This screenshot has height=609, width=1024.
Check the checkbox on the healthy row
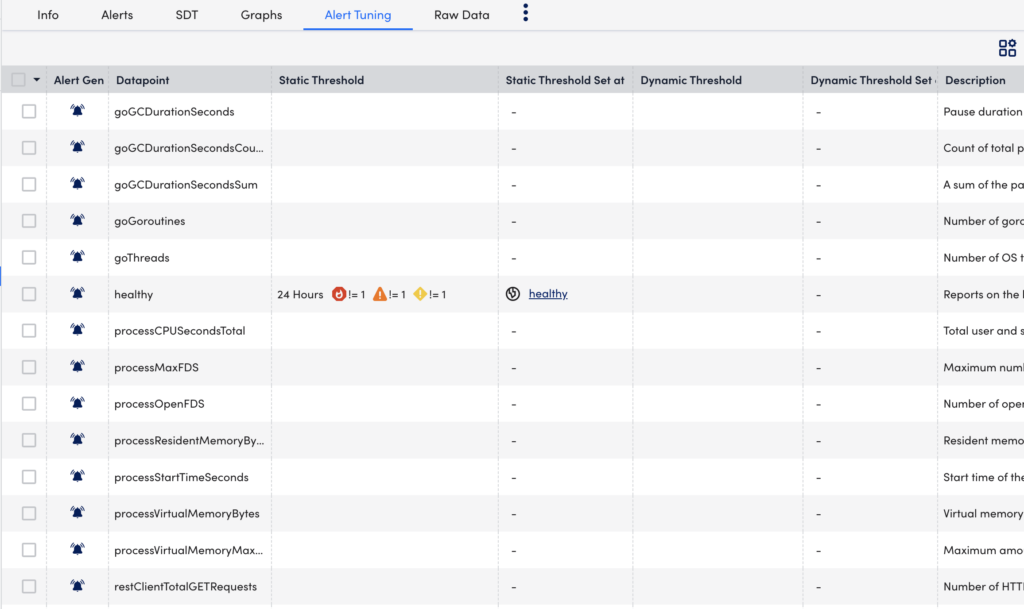coord(29,293)
